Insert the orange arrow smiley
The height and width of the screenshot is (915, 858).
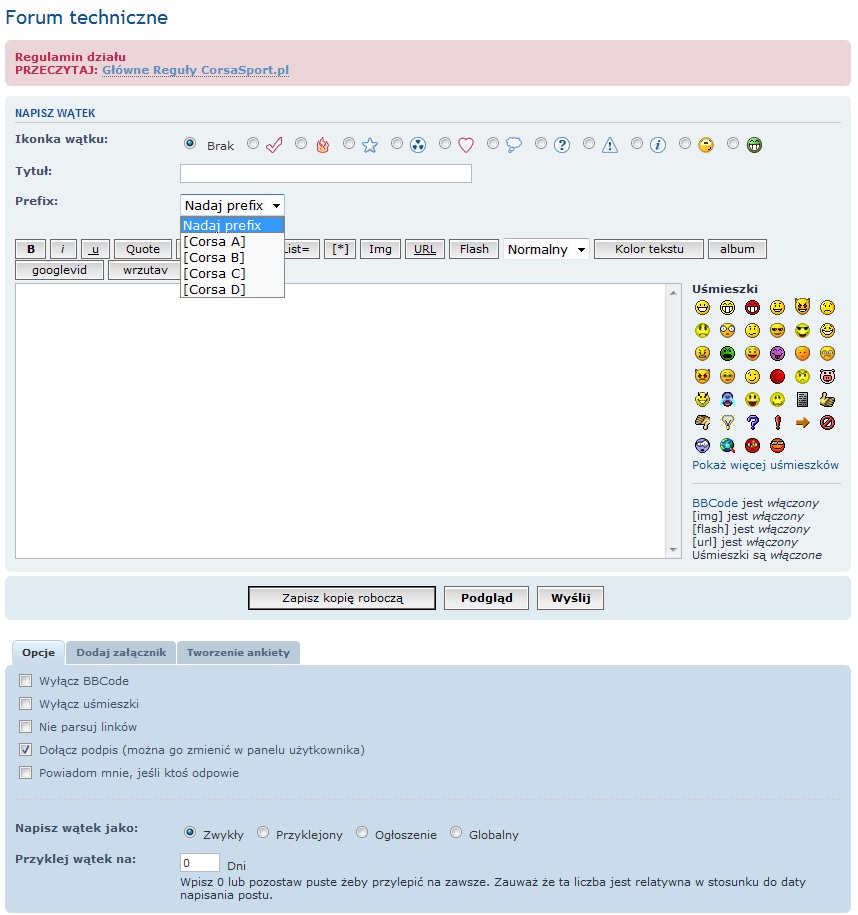[802, 422]
